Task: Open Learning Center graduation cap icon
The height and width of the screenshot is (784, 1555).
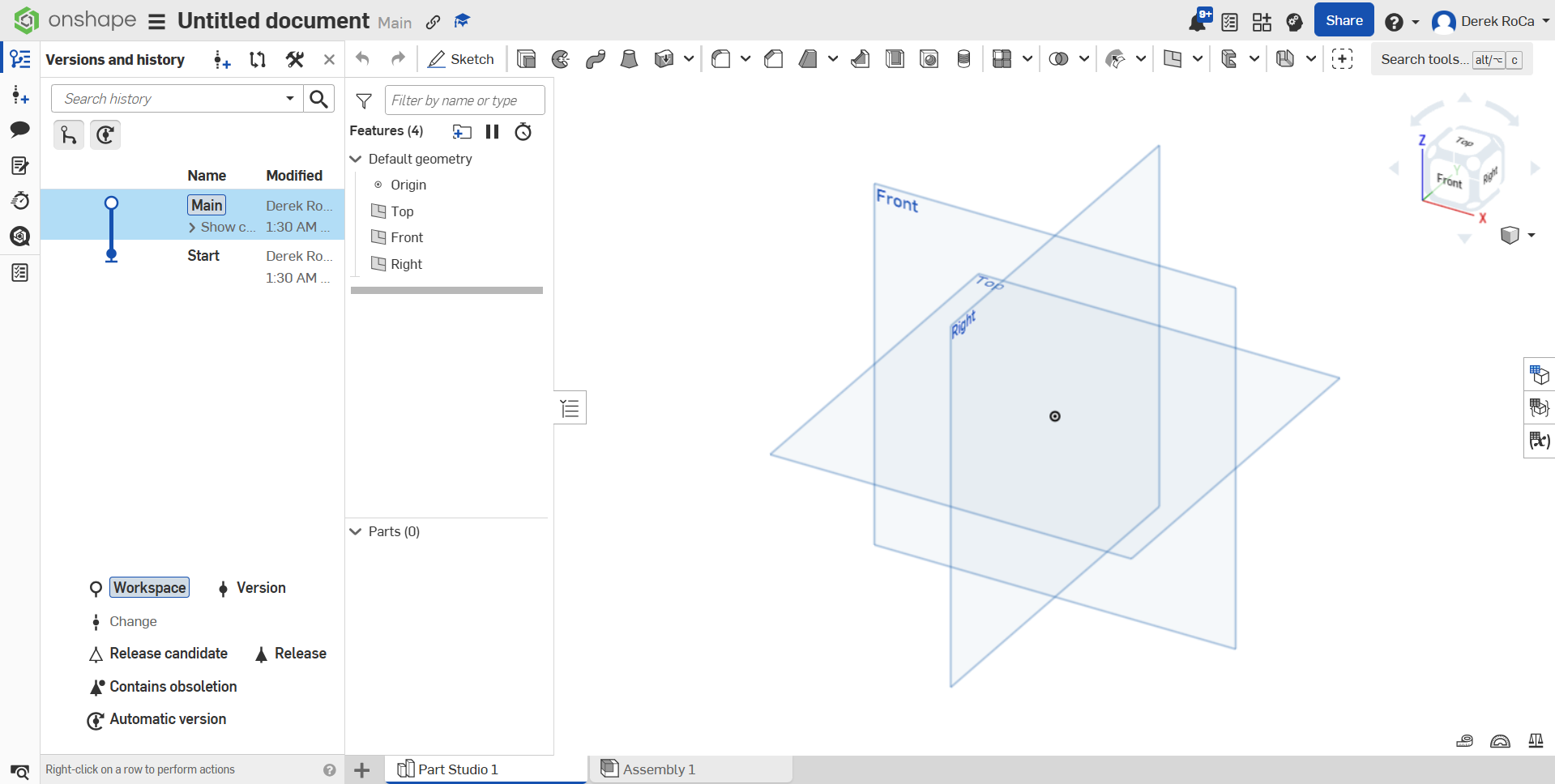Action: [x=462, y=21]
